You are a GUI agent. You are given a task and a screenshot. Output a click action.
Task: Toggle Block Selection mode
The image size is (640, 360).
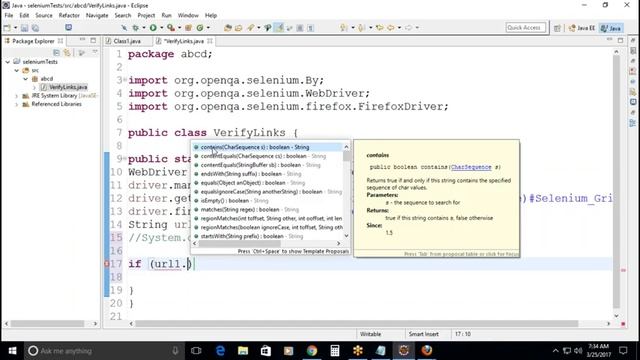pyautogui.click(x=300, y=28)
